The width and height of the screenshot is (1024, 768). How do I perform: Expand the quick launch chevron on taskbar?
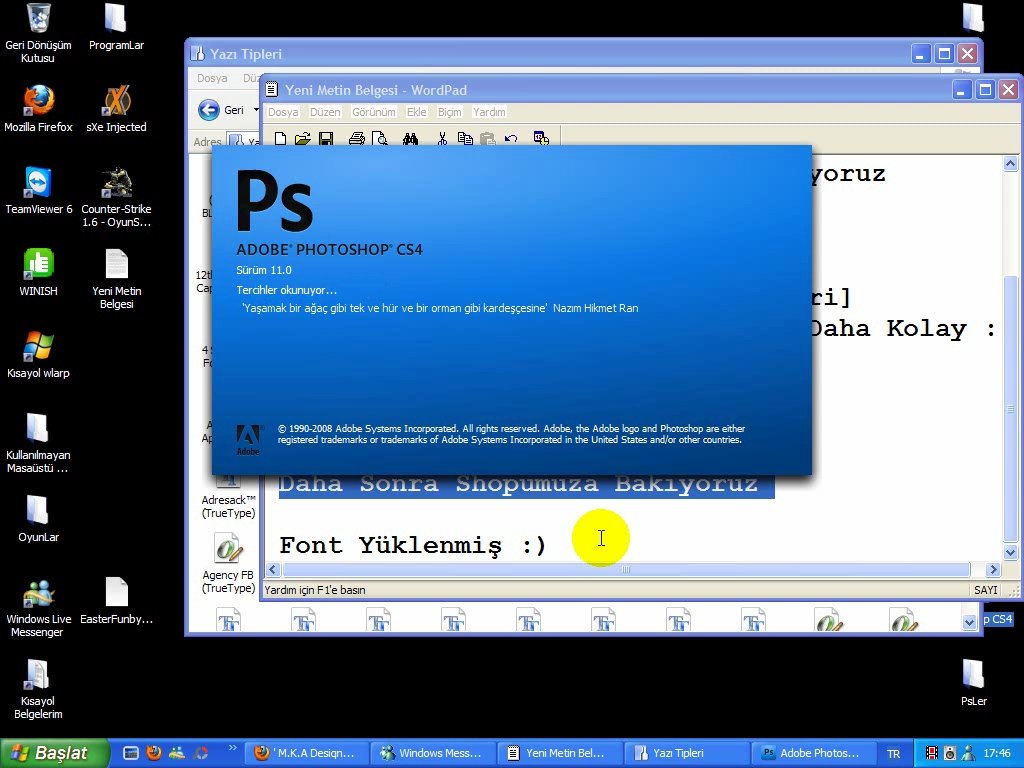(232, 748)
